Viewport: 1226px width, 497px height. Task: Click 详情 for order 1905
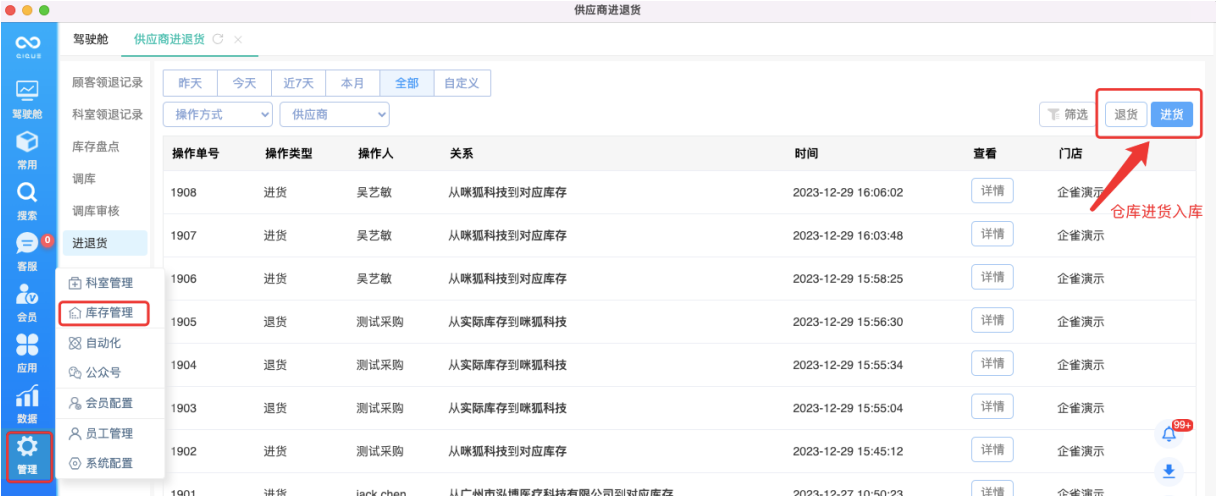tap(992, 320)
